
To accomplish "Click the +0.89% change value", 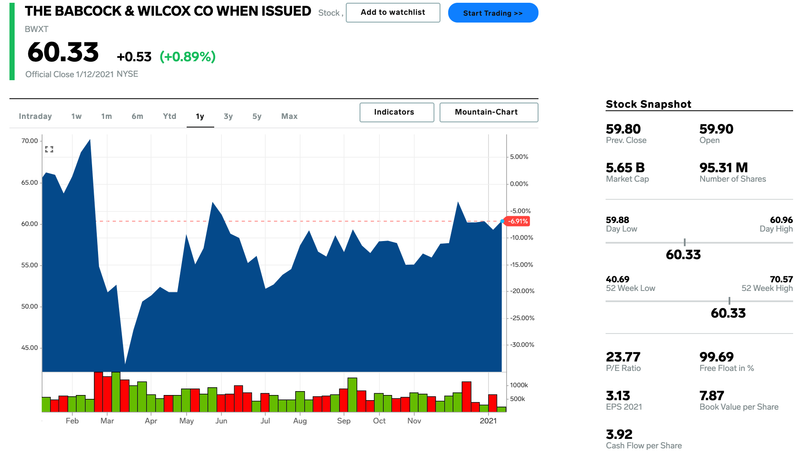I will [188, 57].
